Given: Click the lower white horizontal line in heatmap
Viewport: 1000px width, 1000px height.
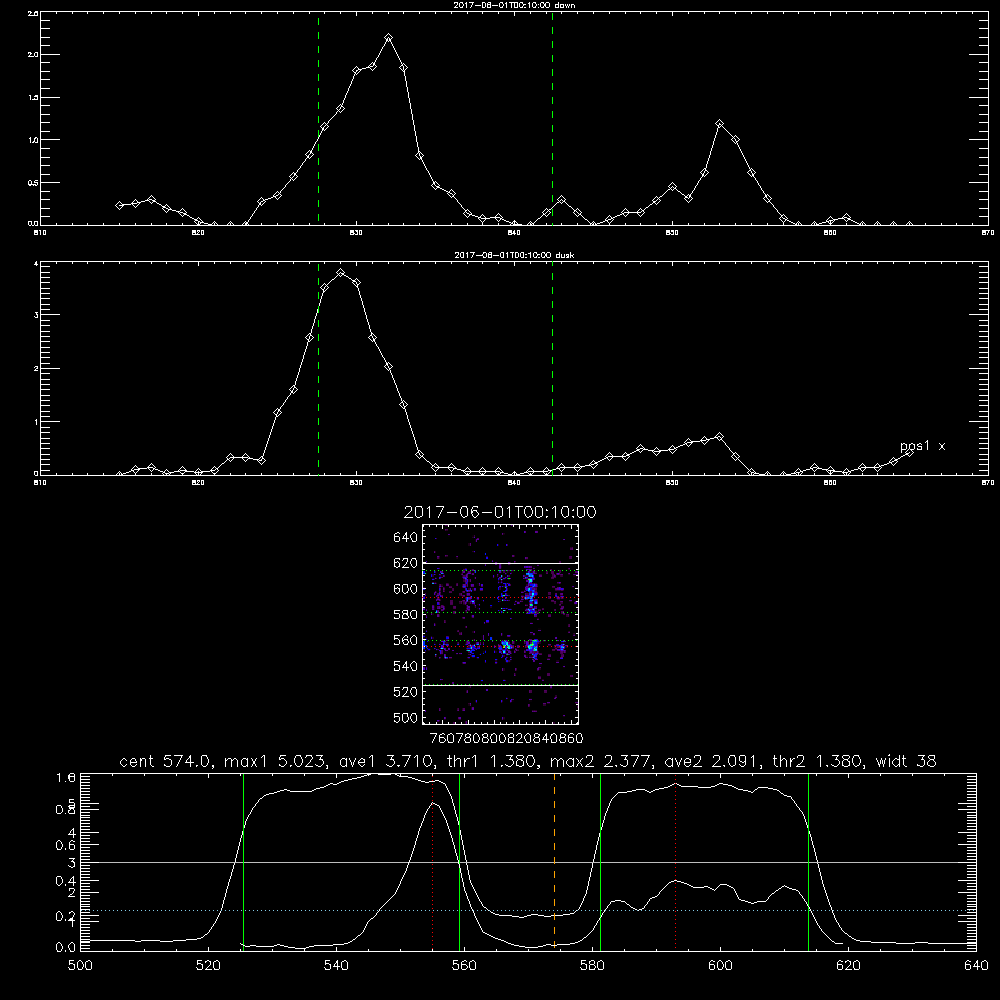Looking at the screenshot, I should (x=501, y=686).
